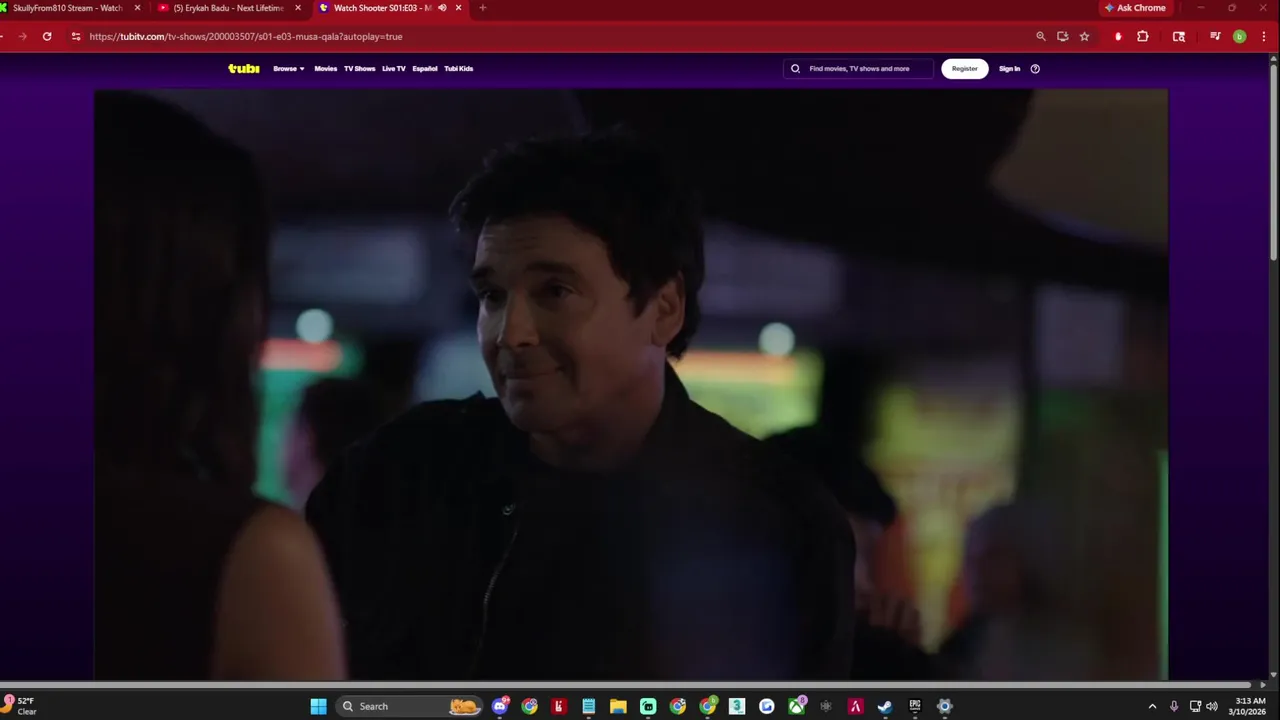Open the volume speaker tray icon
Screen dimensions: 1280x720
[x=1212, y=706]
